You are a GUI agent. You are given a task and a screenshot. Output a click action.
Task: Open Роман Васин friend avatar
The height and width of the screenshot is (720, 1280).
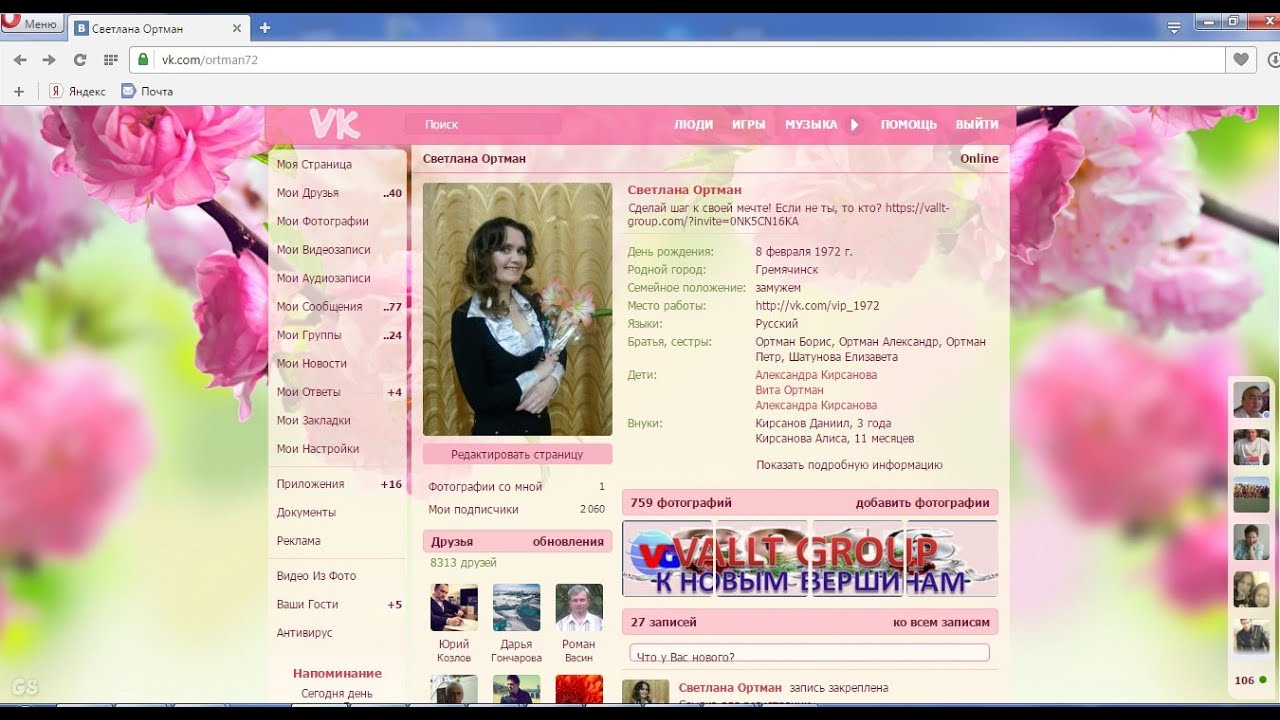(x=579, y=607)
